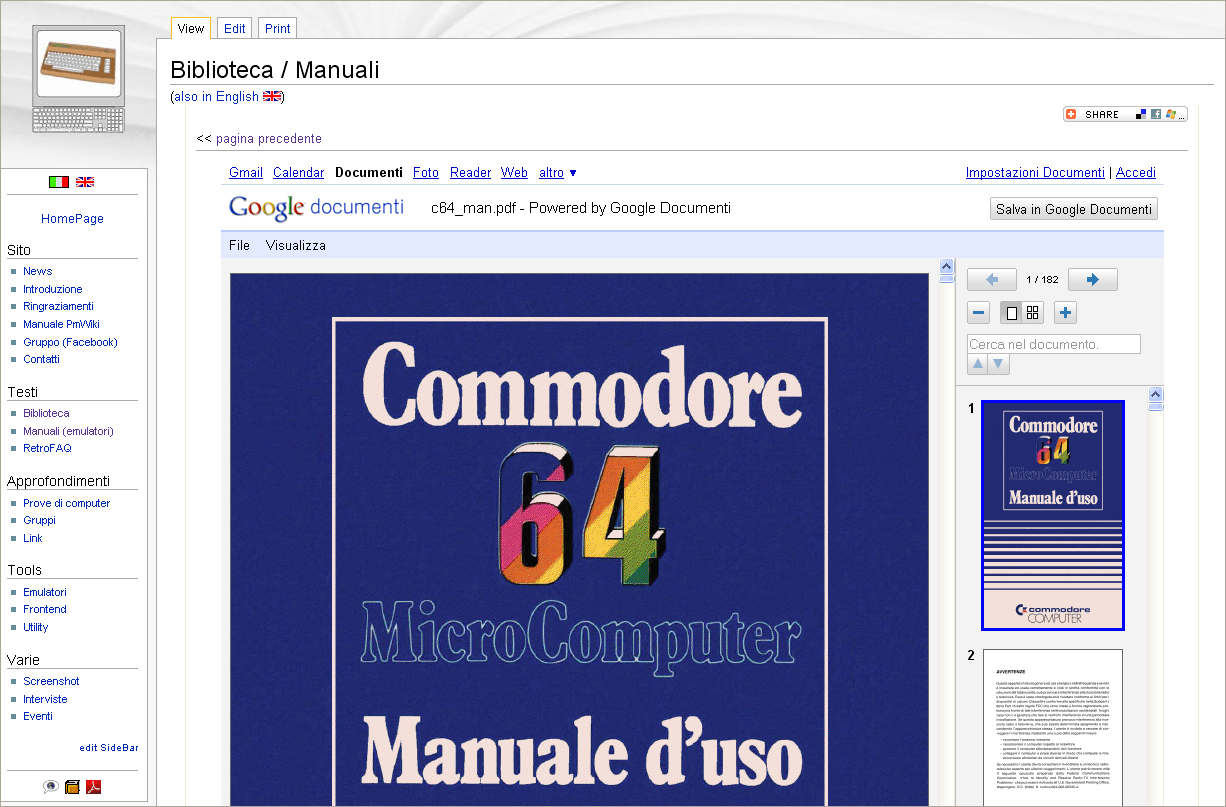The width and height of the screenshot is (1226, 807).
Task: Open Emulatori sidebar link
Action: 45,592
